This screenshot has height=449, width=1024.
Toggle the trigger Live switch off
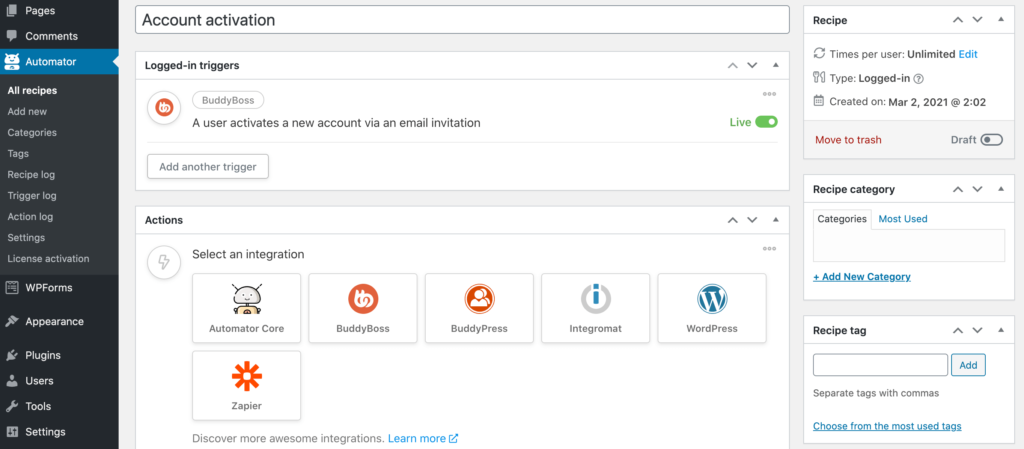click(x=767, y=122)
